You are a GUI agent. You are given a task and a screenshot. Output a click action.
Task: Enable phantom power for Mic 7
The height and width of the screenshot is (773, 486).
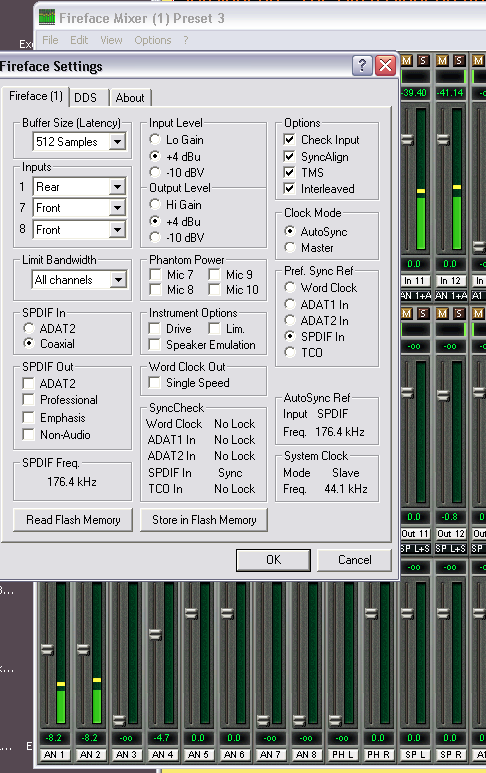[155, 274]
